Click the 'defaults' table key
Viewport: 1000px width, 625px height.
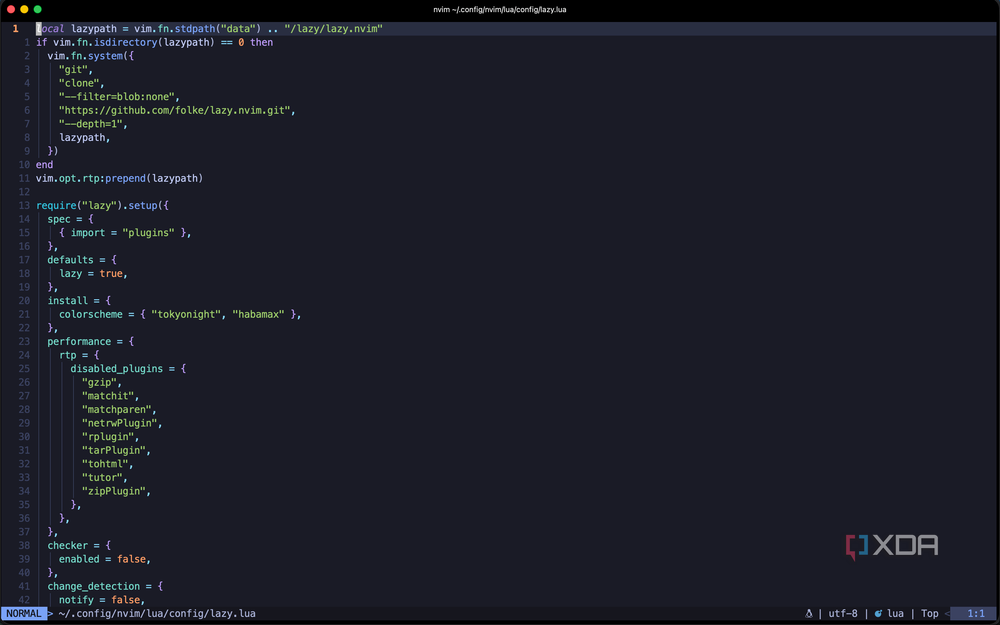(x=71, y=260)
